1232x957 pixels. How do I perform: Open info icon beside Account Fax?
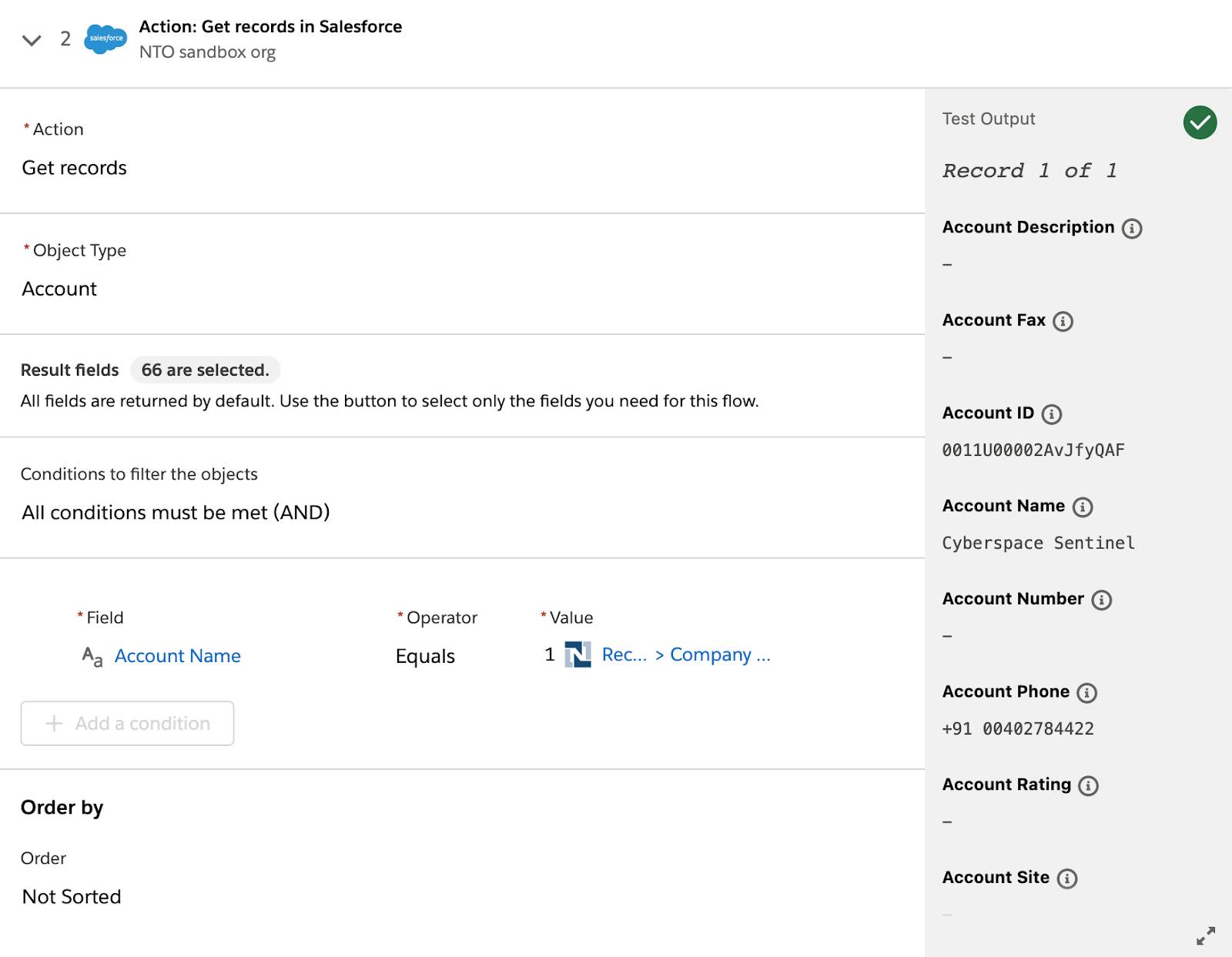pyautogui.click(x=1063, y=321)
